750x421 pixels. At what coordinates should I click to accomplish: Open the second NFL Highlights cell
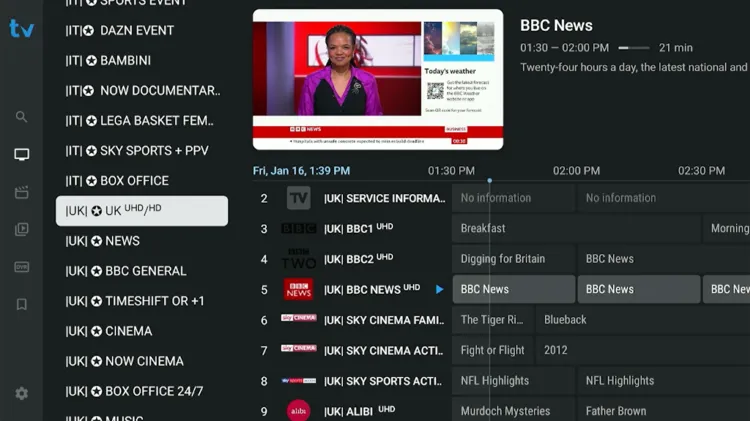664,381
